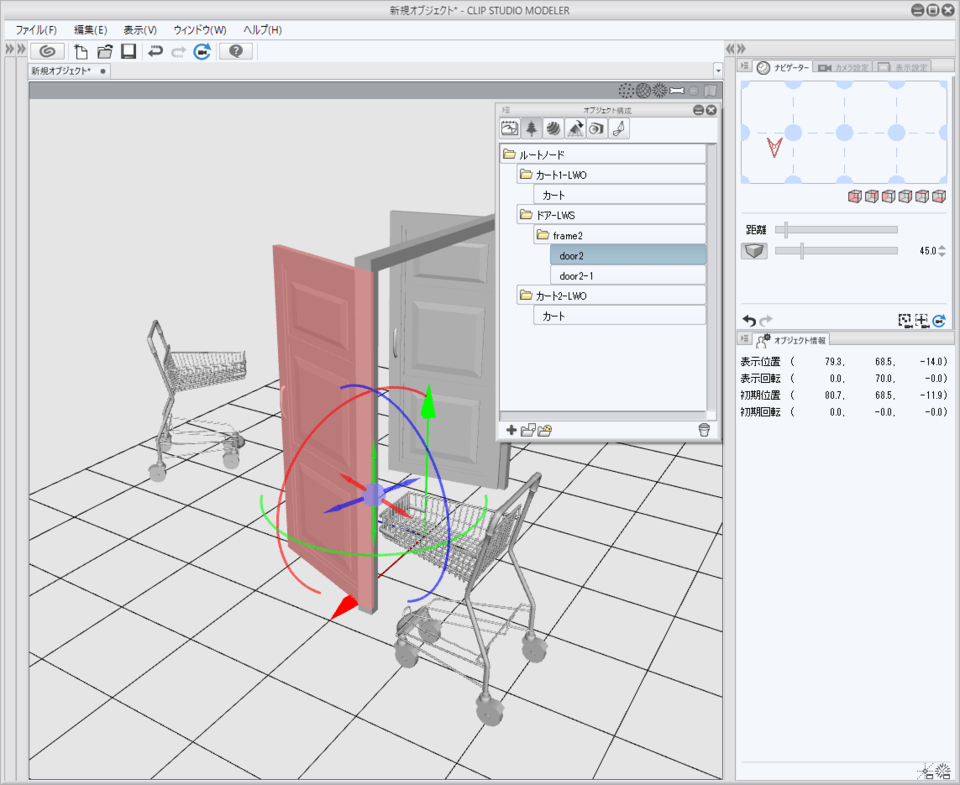This screenshot has height=785, width=960.
Task: Select the layout tab with arrow icon
Action: tap(575, 129)
